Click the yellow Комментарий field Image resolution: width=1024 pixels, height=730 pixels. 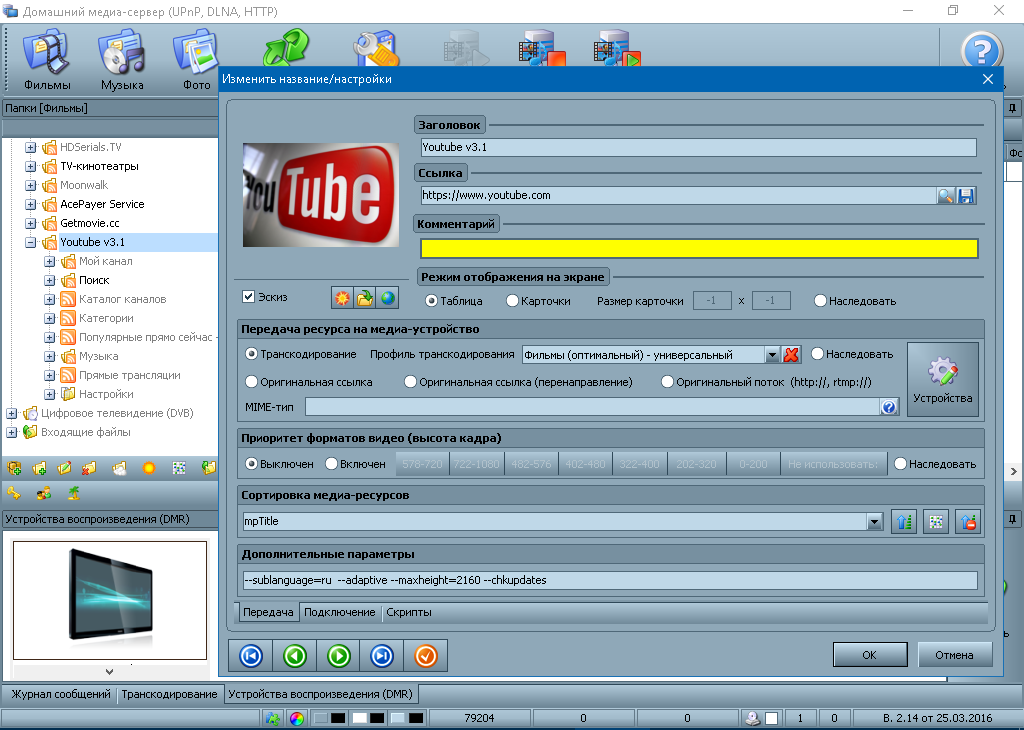pos(698,249)
